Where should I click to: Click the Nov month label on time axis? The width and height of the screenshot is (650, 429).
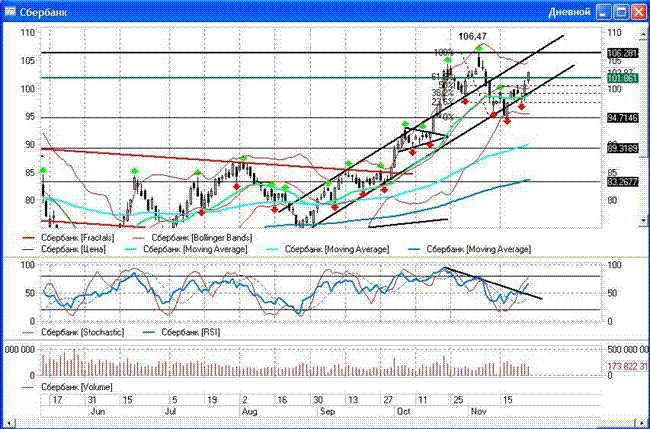click(x=478, y=412)
